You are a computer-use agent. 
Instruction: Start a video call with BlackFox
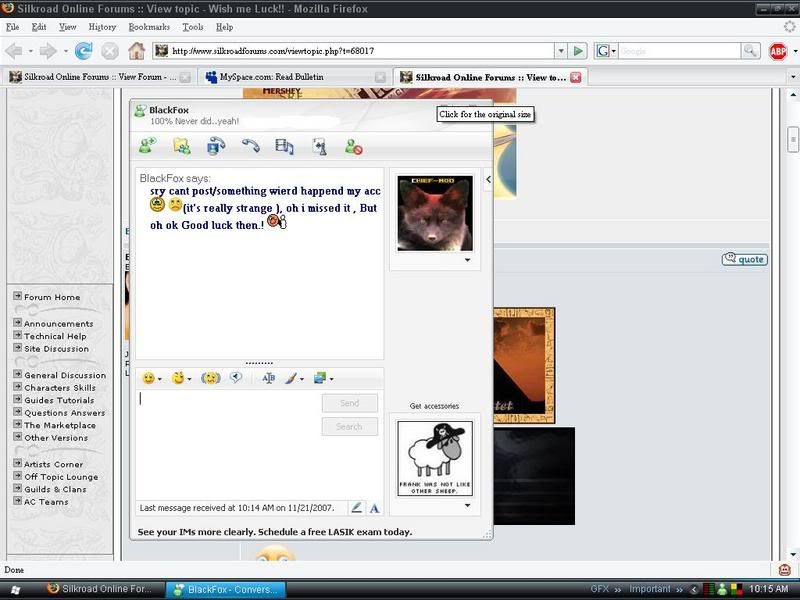[x=216, y=146]
